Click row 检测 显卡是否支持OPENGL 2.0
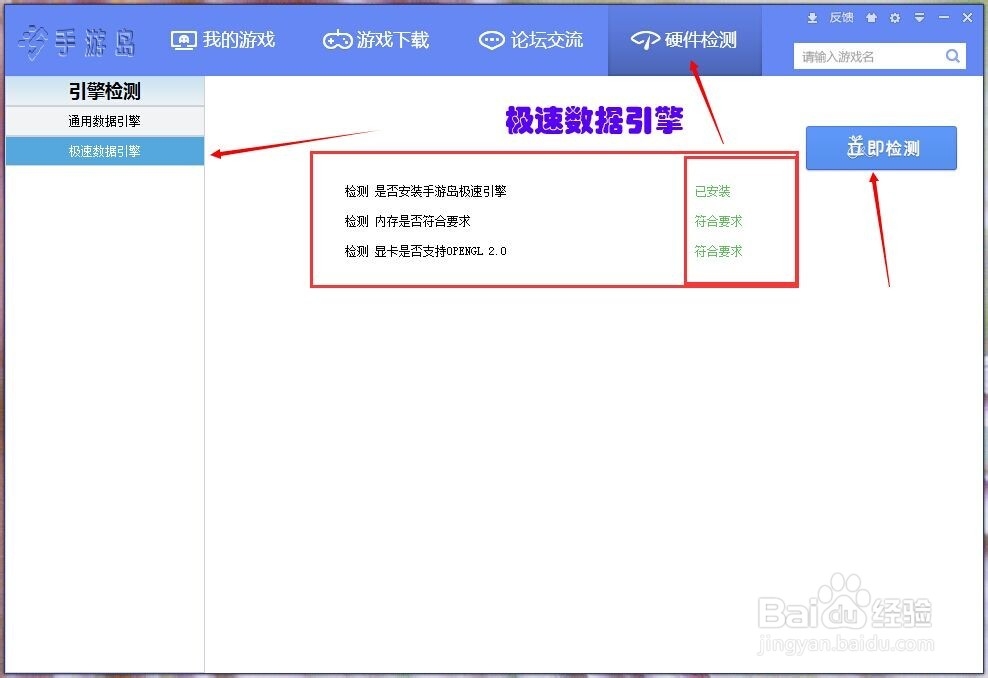988x678 pixels. (425, 251)
